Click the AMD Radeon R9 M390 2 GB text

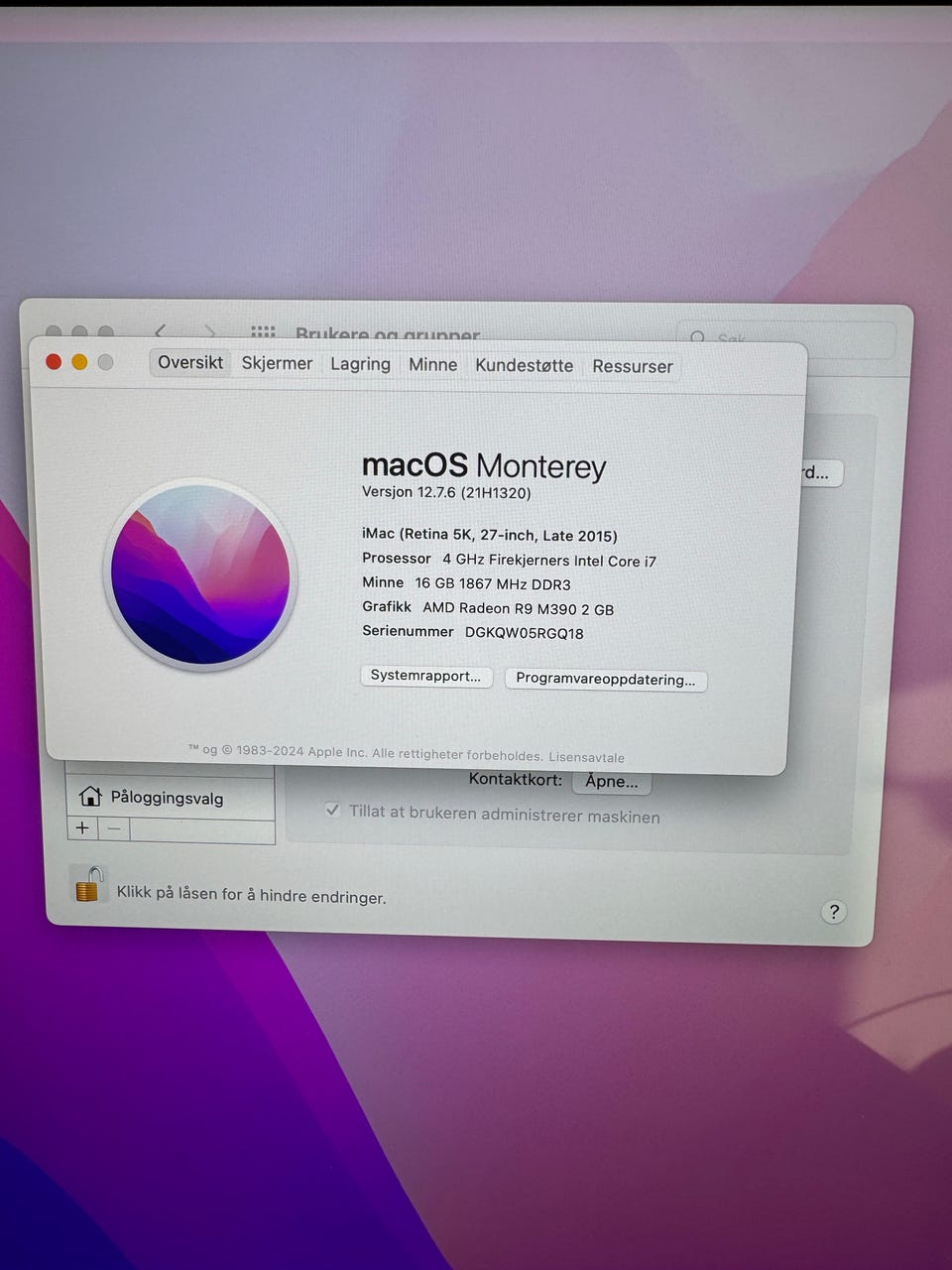point(519,608)
